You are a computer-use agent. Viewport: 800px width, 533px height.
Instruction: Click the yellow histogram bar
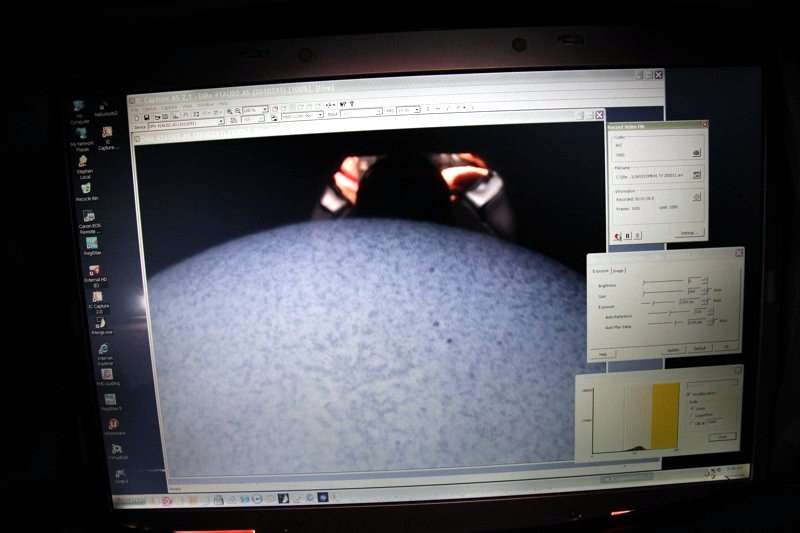pyautogui.click(x=665, y=416)
